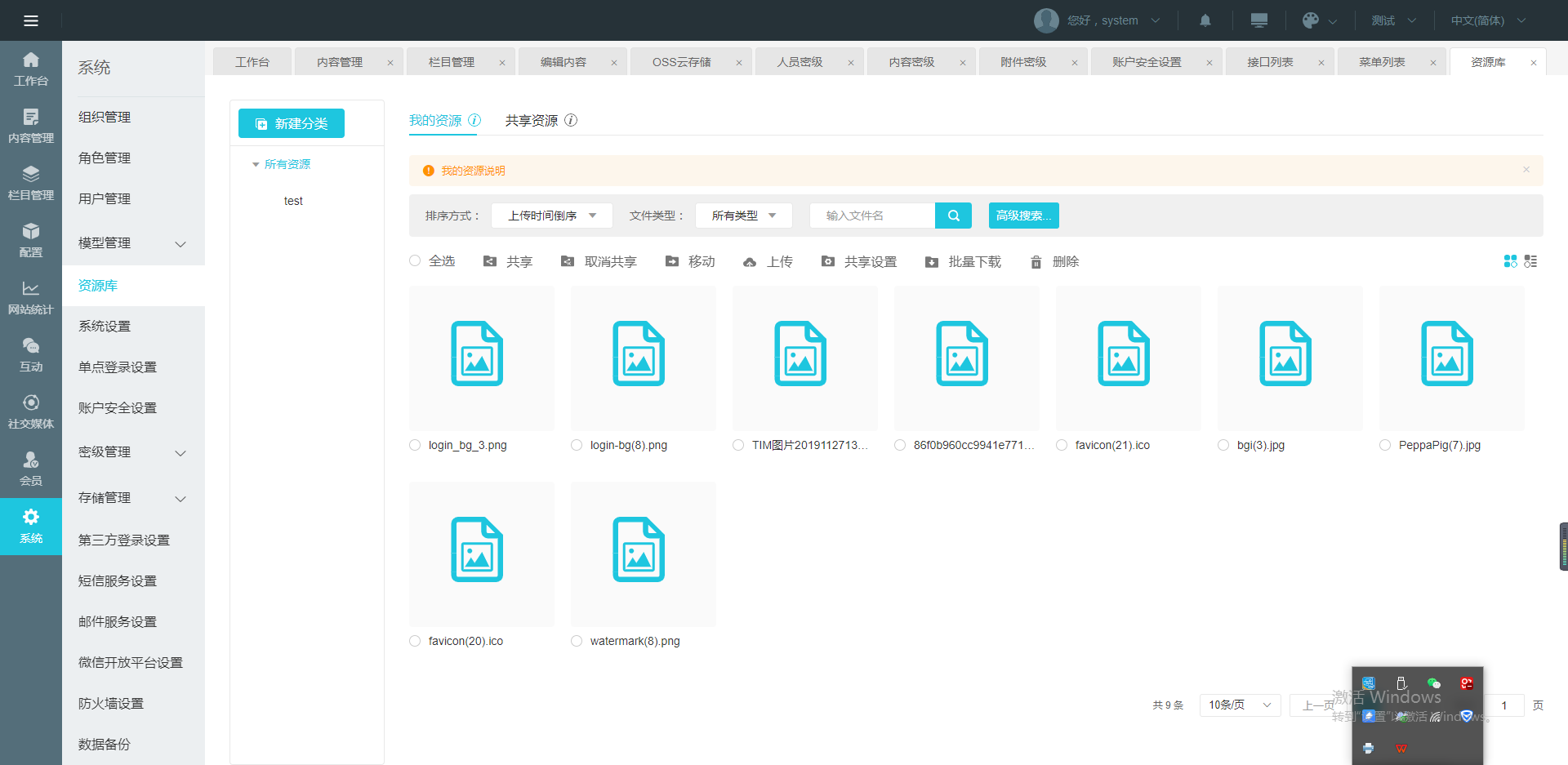Screen dimensions: 1568x765
Task: Switch to the shared resources tab
Action: coord(532,121)
